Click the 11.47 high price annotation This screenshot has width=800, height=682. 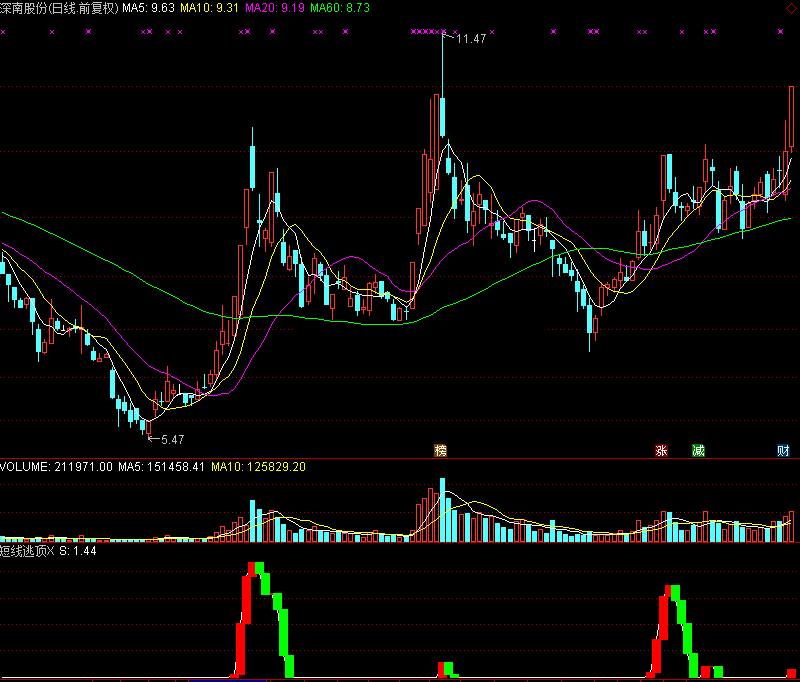[471, 39]
